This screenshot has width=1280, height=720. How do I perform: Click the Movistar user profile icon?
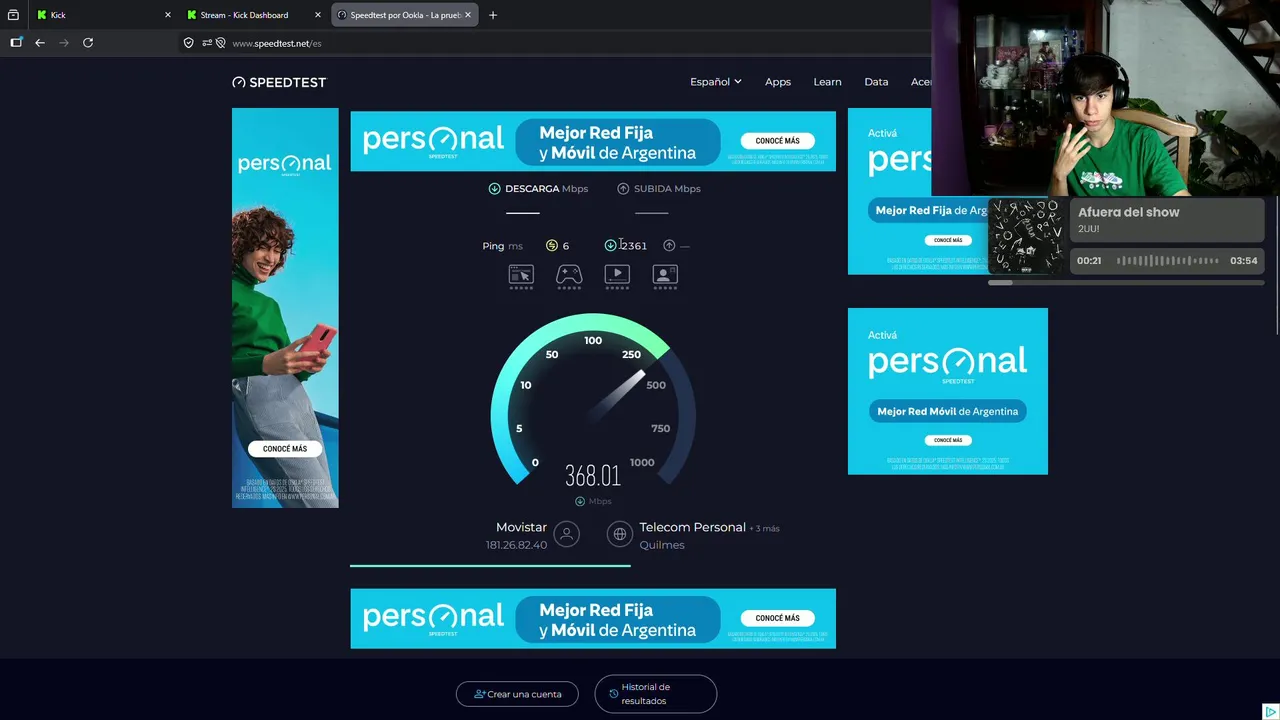pyautogui.click(x=567, y=534)
